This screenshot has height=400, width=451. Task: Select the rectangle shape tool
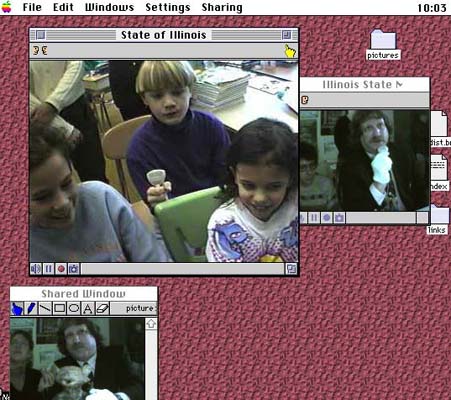pos(59,308)
